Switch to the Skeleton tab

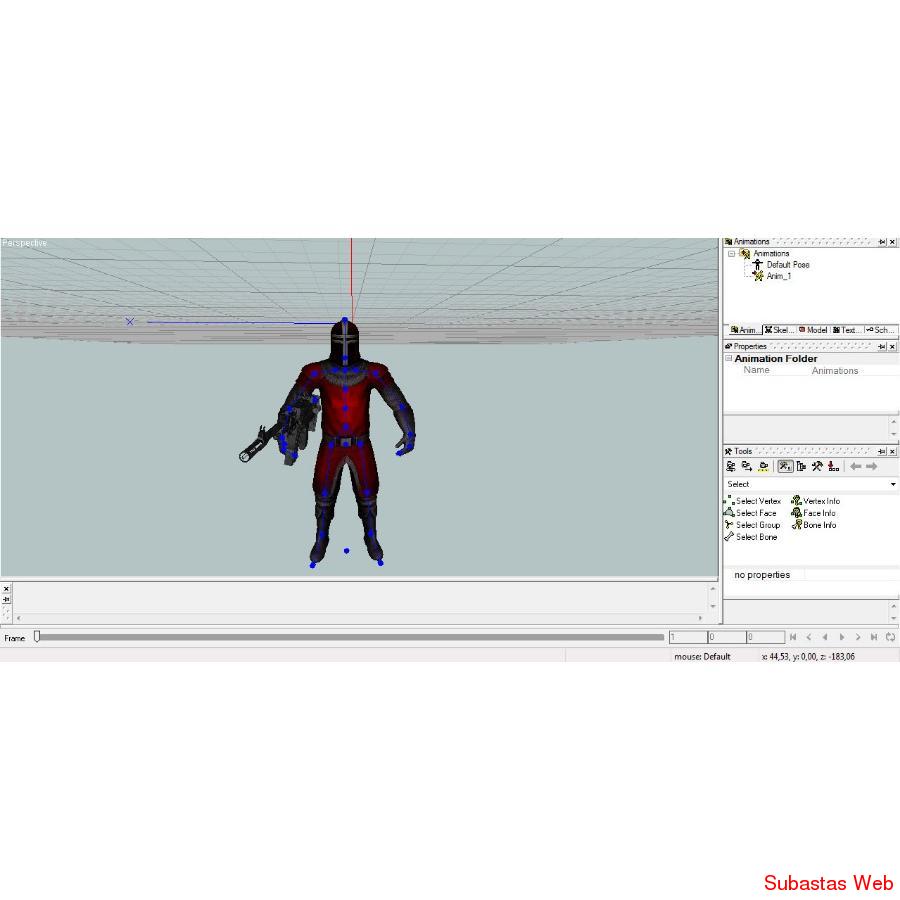click(779, 330)
